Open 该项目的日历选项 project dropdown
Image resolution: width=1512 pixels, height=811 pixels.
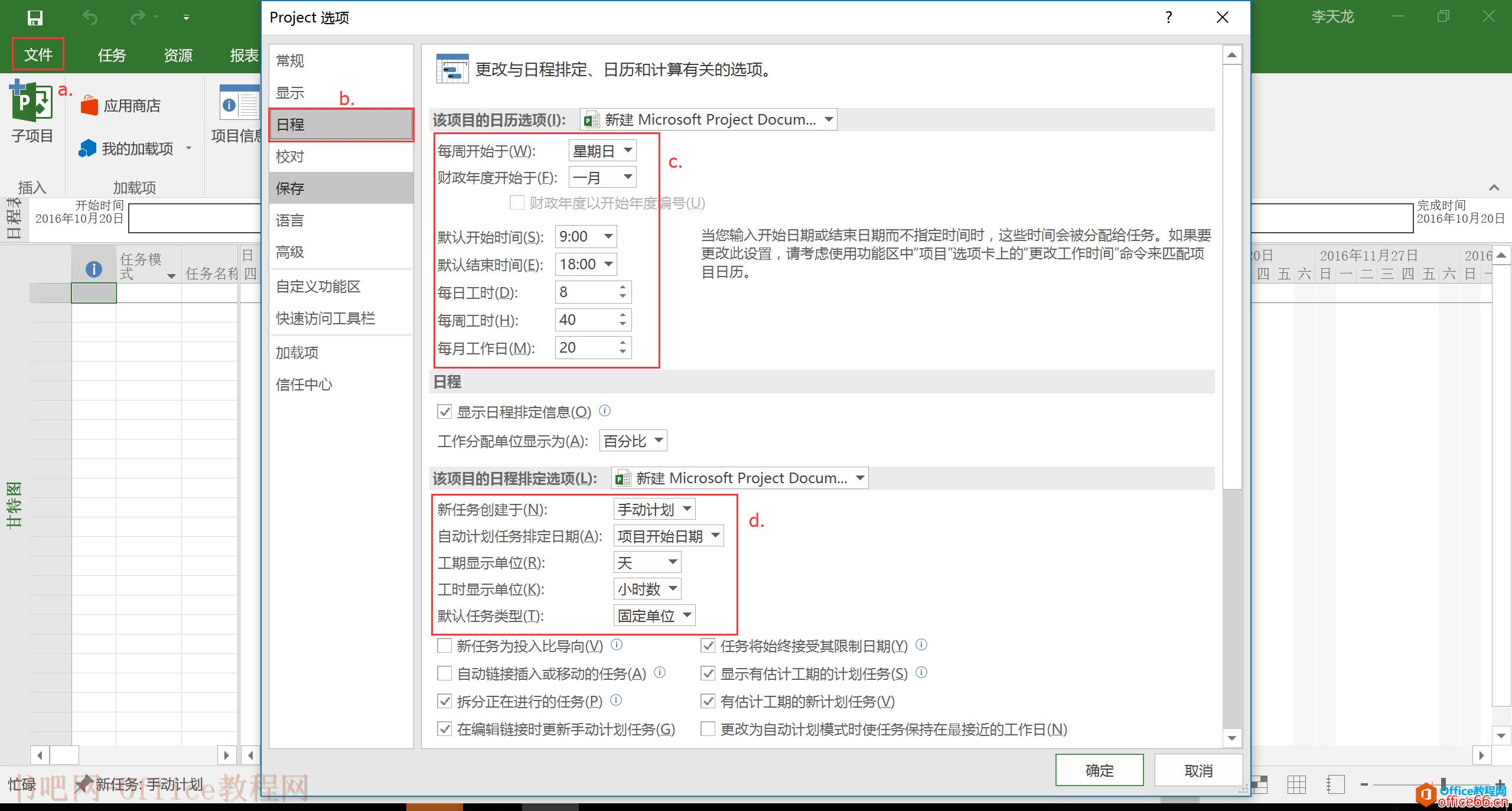(708, 119)
